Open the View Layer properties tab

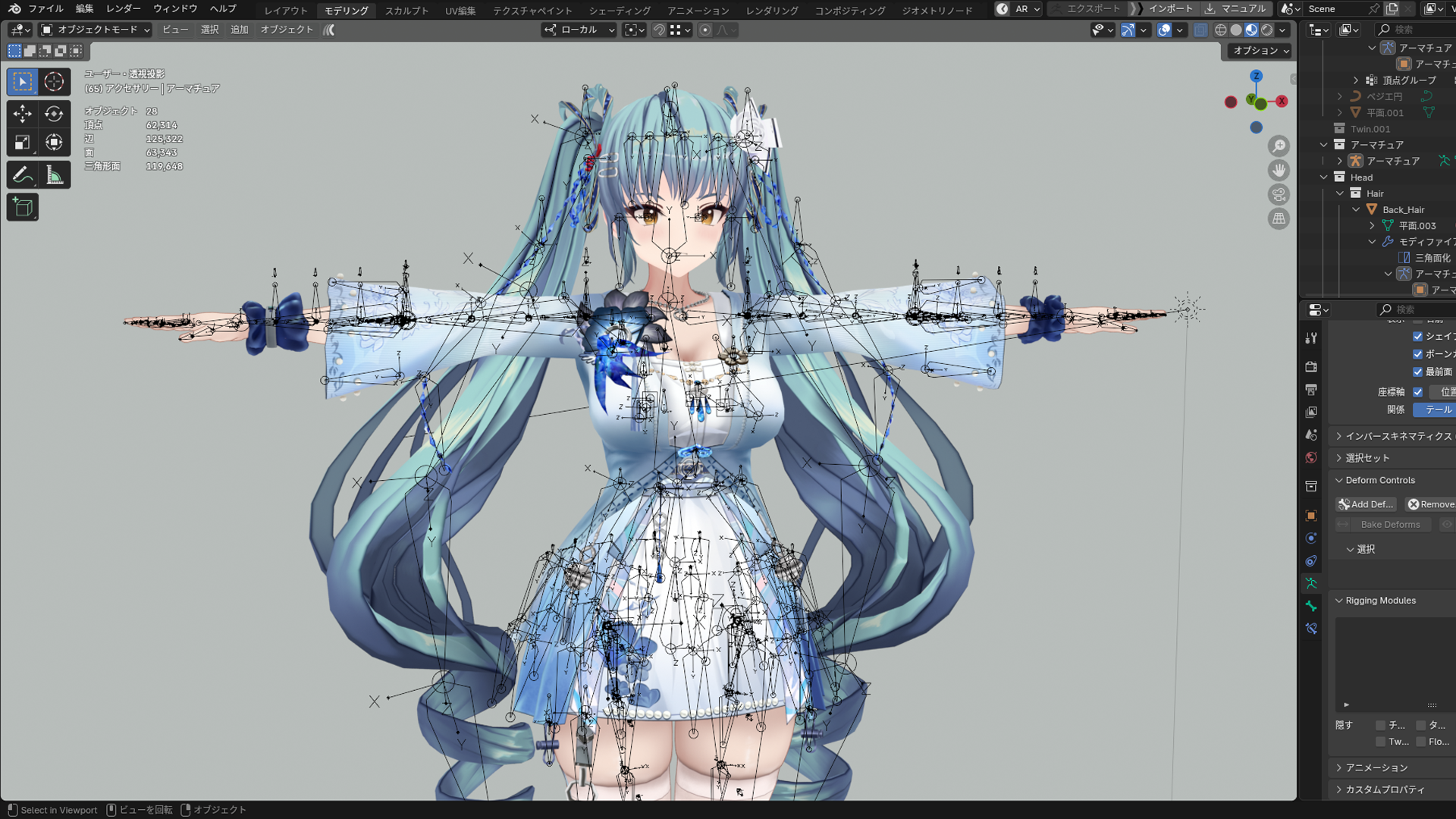1311,413
